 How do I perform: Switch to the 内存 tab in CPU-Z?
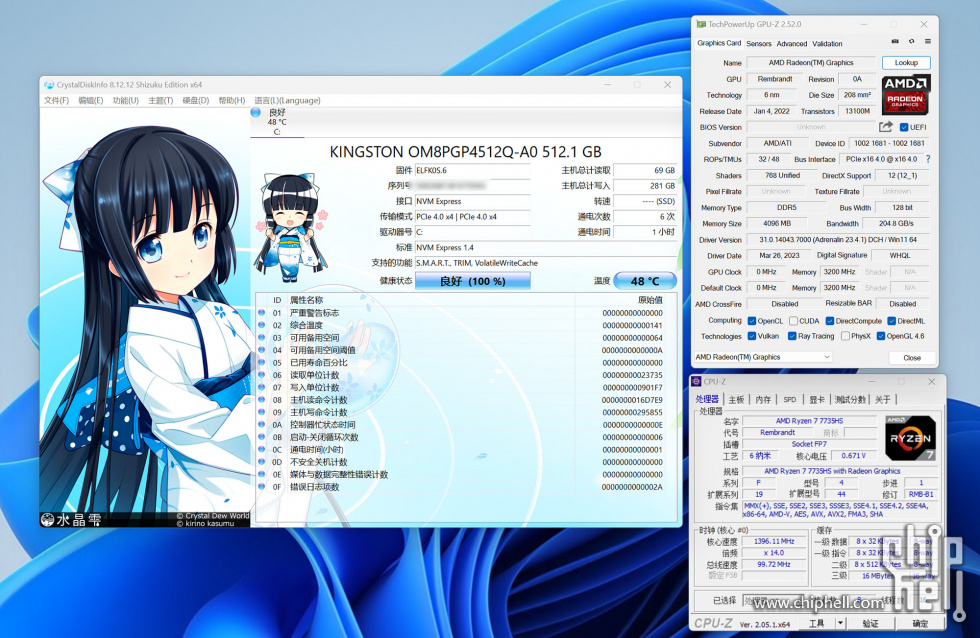point(763,399)
